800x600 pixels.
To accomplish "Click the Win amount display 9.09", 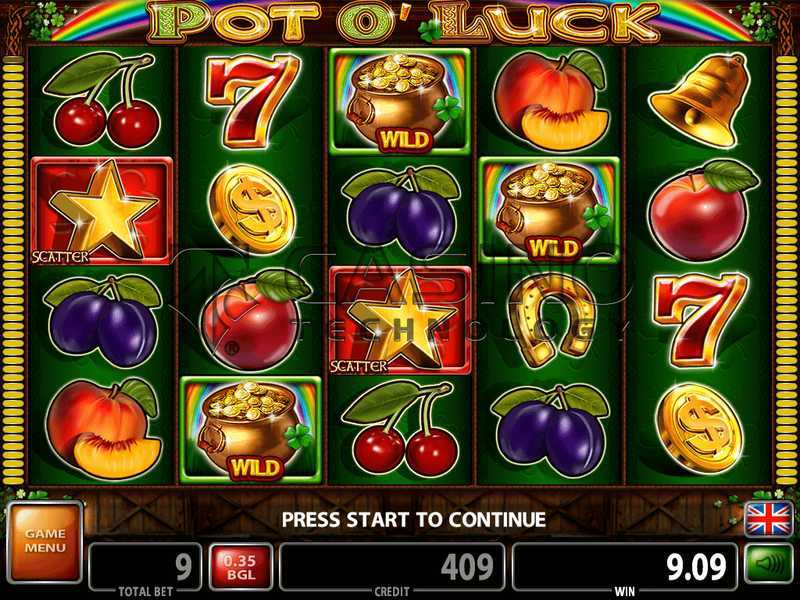I will tap(624, 566).
